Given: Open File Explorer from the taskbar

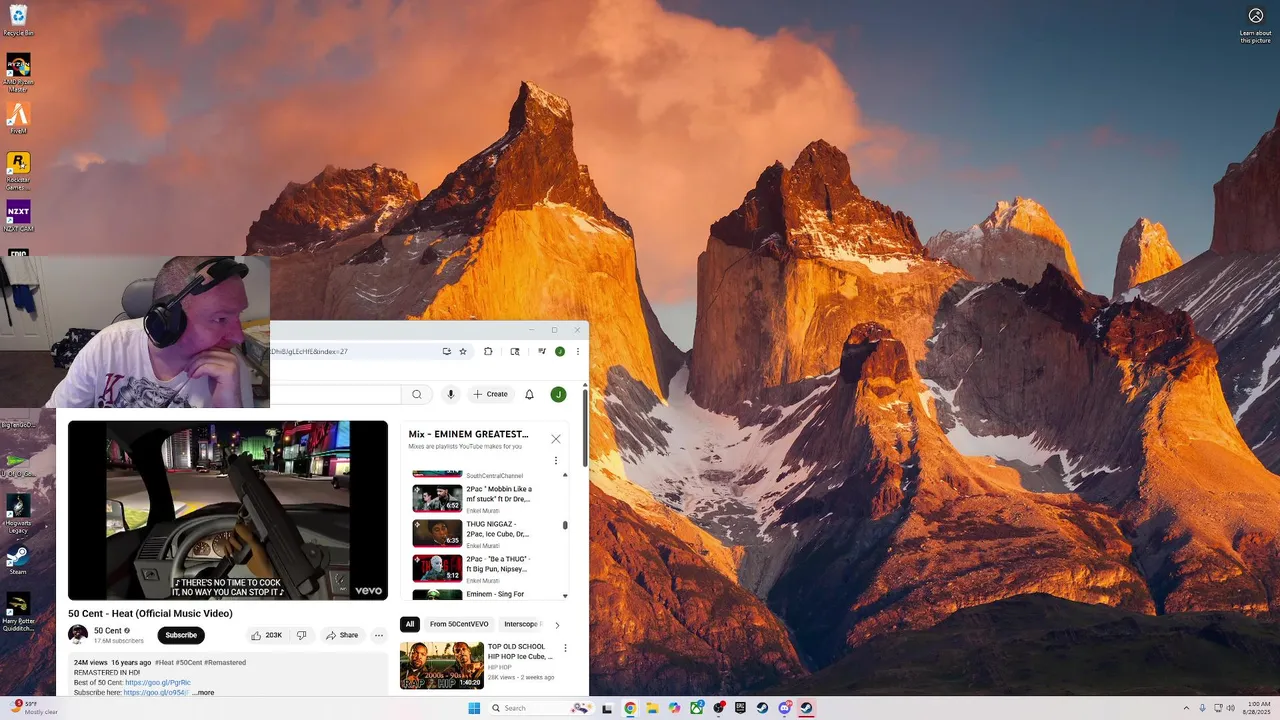Looking at the screenshot, I should point(652,708).
